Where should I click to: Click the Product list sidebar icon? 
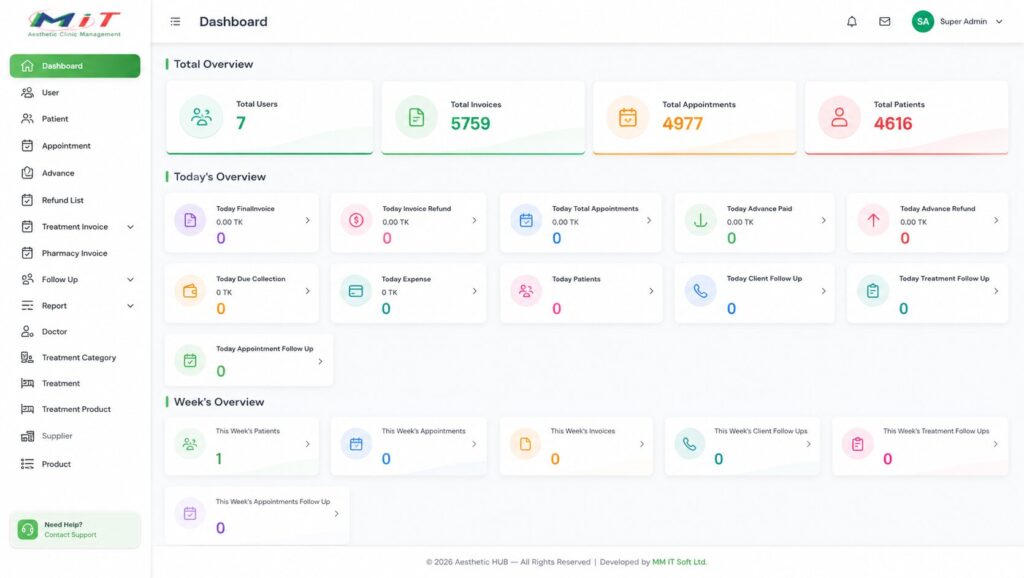click(x=27, y=464)
